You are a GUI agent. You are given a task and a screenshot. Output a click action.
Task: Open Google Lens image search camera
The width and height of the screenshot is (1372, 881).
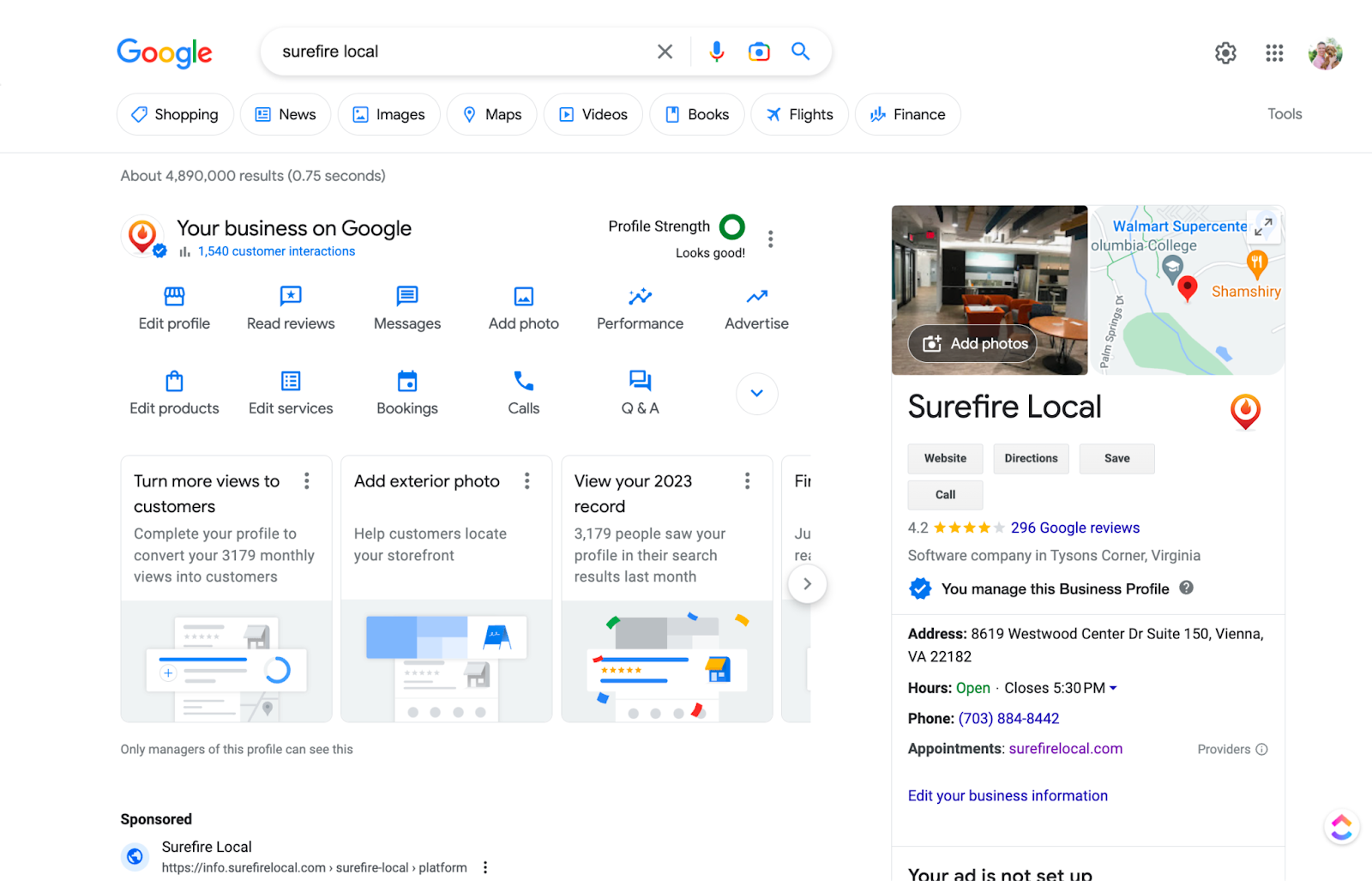(758, 51)
